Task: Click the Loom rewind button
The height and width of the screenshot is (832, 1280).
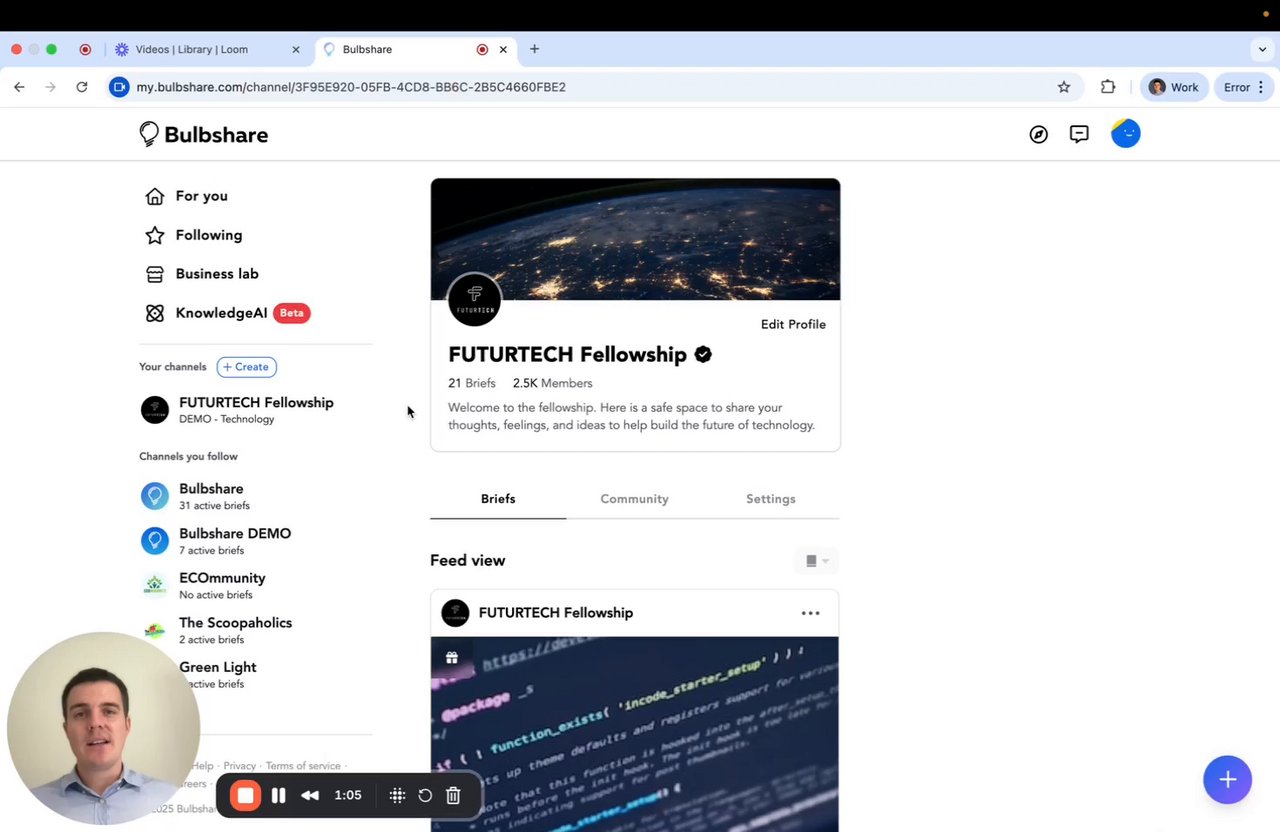Action: 310,796
